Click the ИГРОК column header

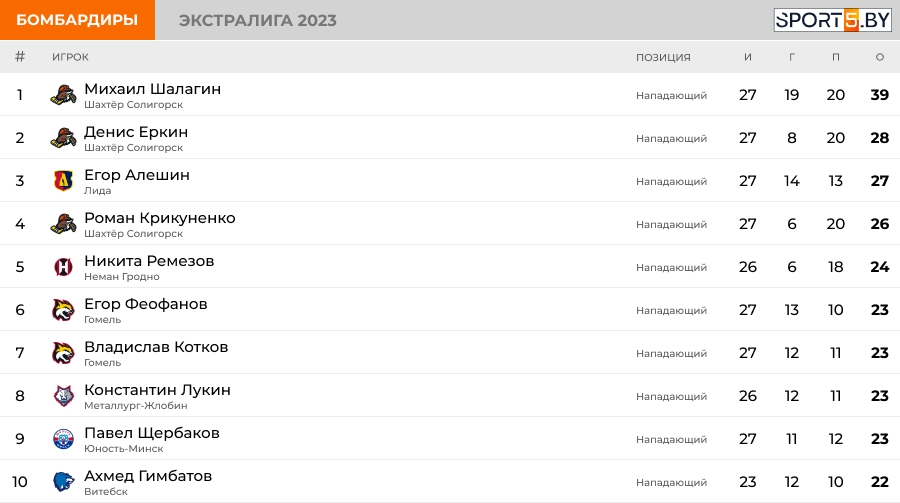click(x=70, y=57)
